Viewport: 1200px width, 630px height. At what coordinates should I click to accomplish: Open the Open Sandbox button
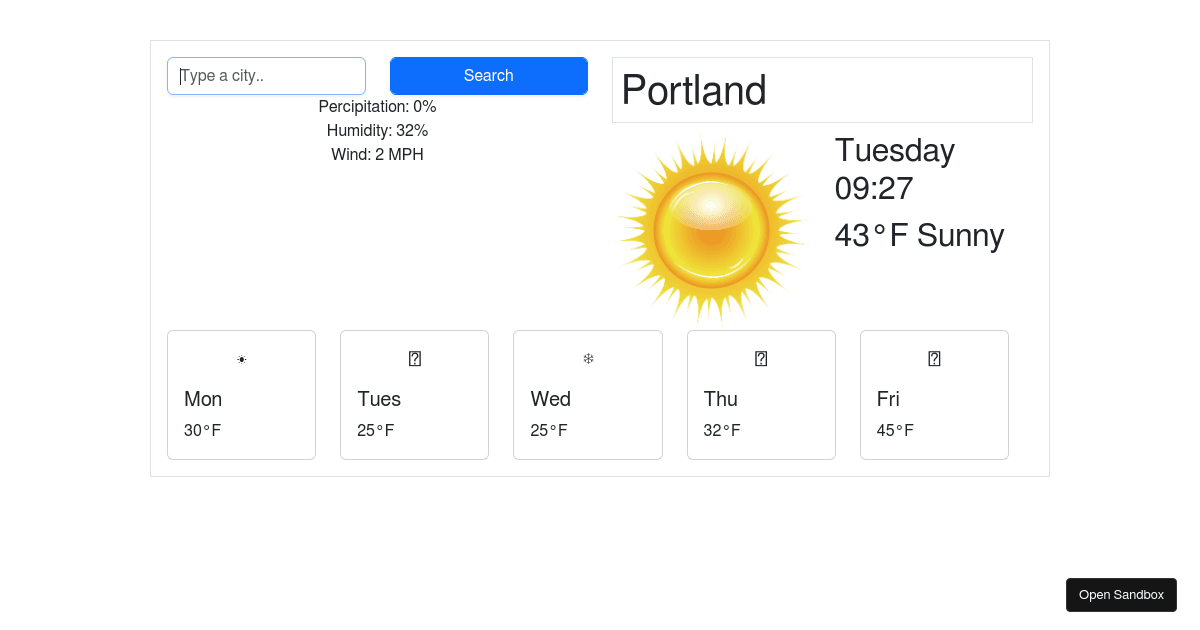[1121, 595]
